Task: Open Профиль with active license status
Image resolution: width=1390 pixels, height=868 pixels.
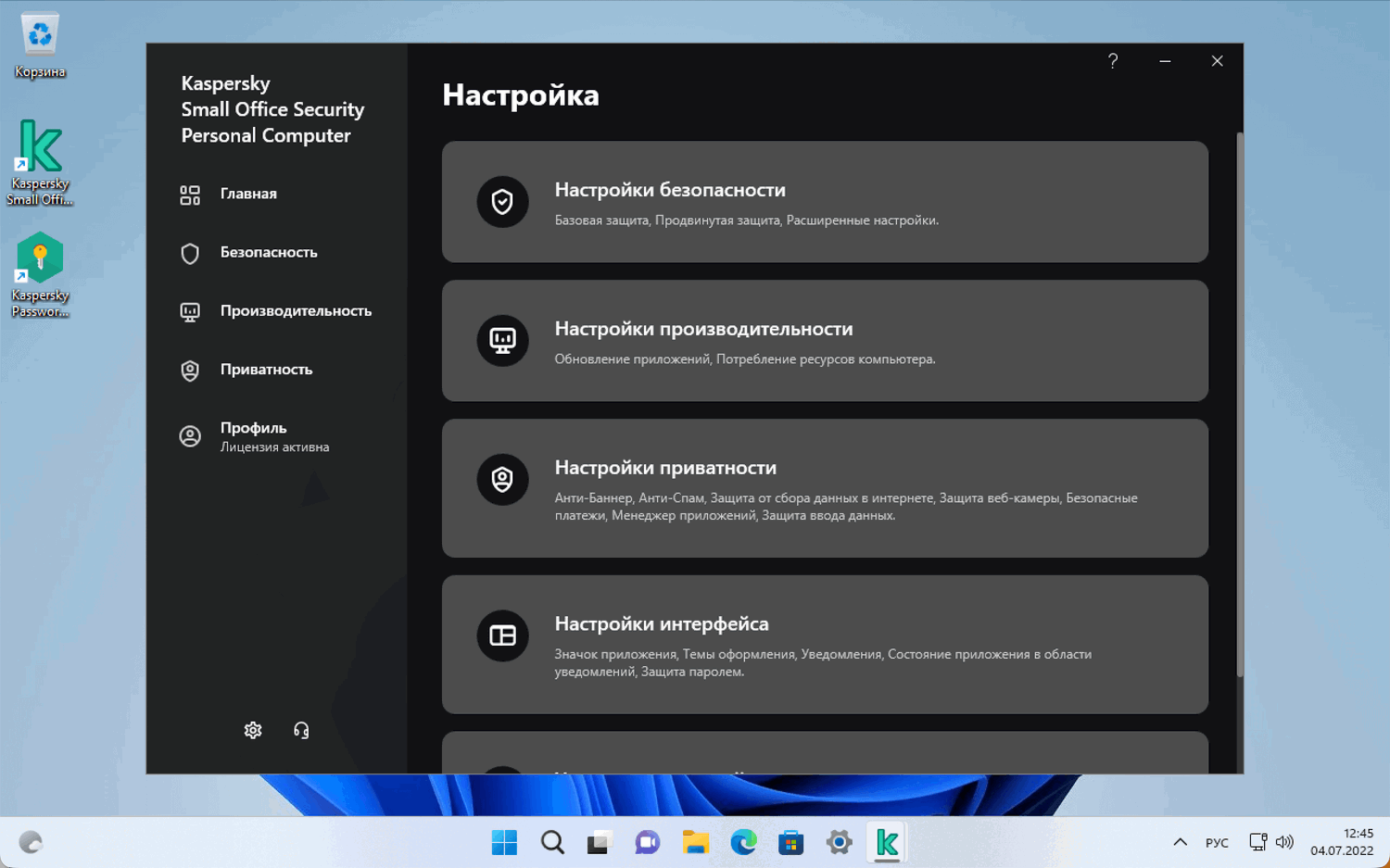Action: point(274,436)
